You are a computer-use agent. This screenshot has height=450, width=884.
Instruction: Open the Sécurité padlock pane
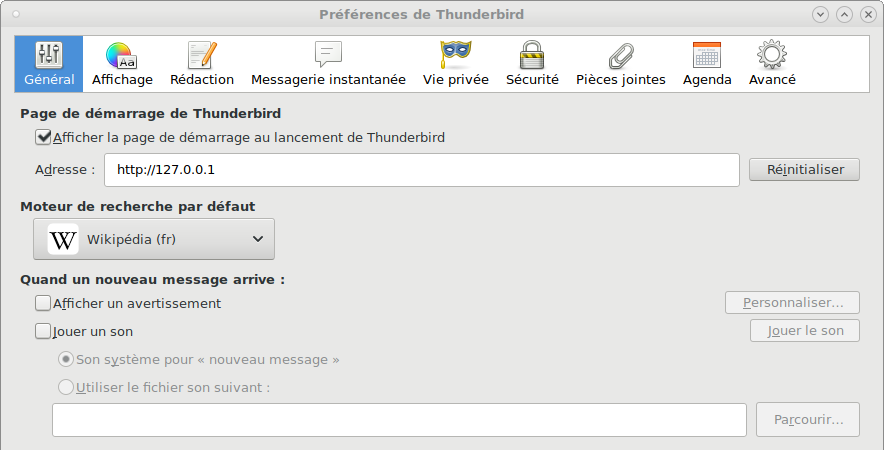(532, 64)
